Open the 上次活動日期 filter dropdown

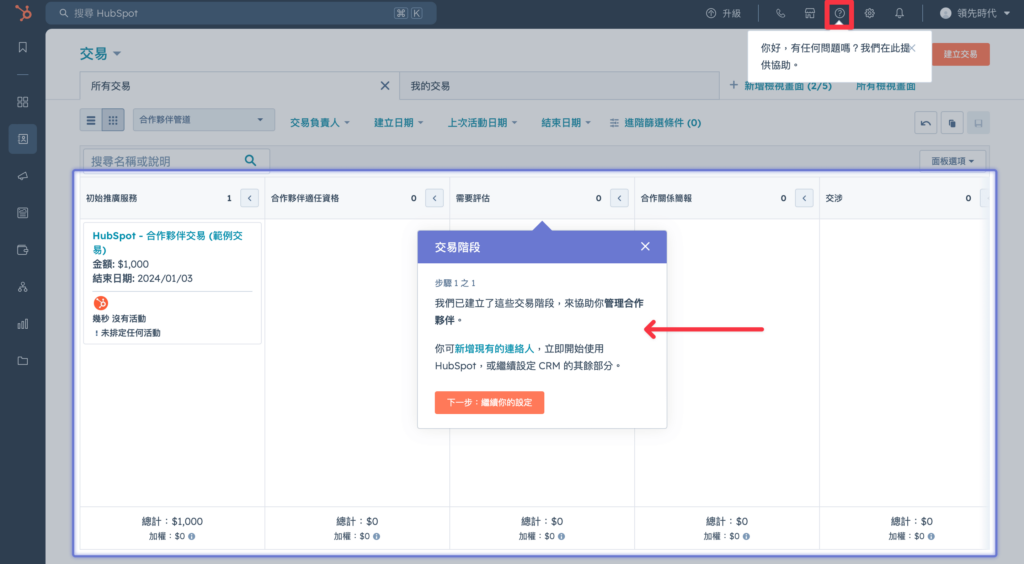pos(482,123)
